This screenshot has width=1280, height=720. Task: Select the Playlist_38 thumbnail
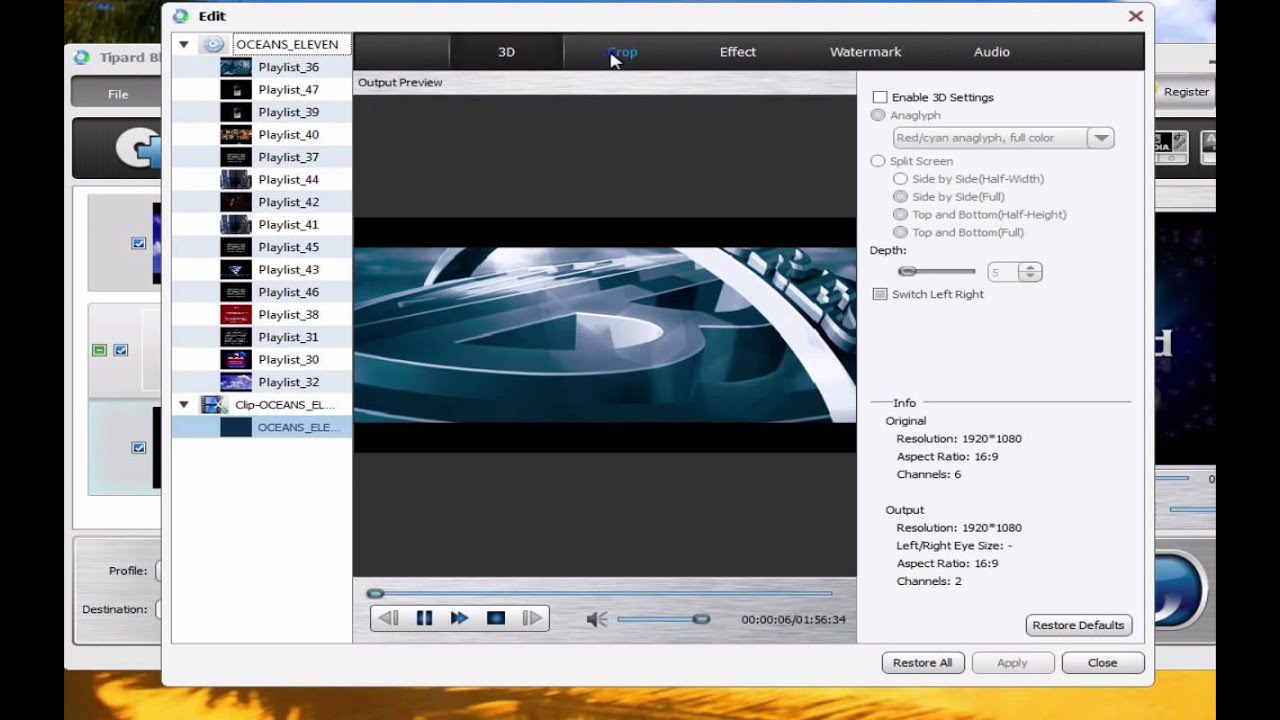tap(236, 315)
